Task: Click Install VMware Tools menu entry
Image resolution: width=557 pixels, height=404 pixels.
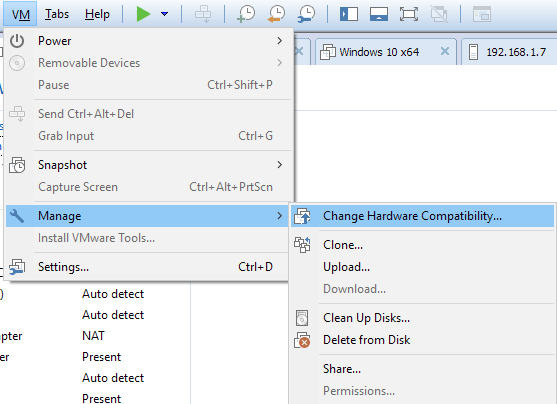Action: pyautogui.click(x=147, y=238)
